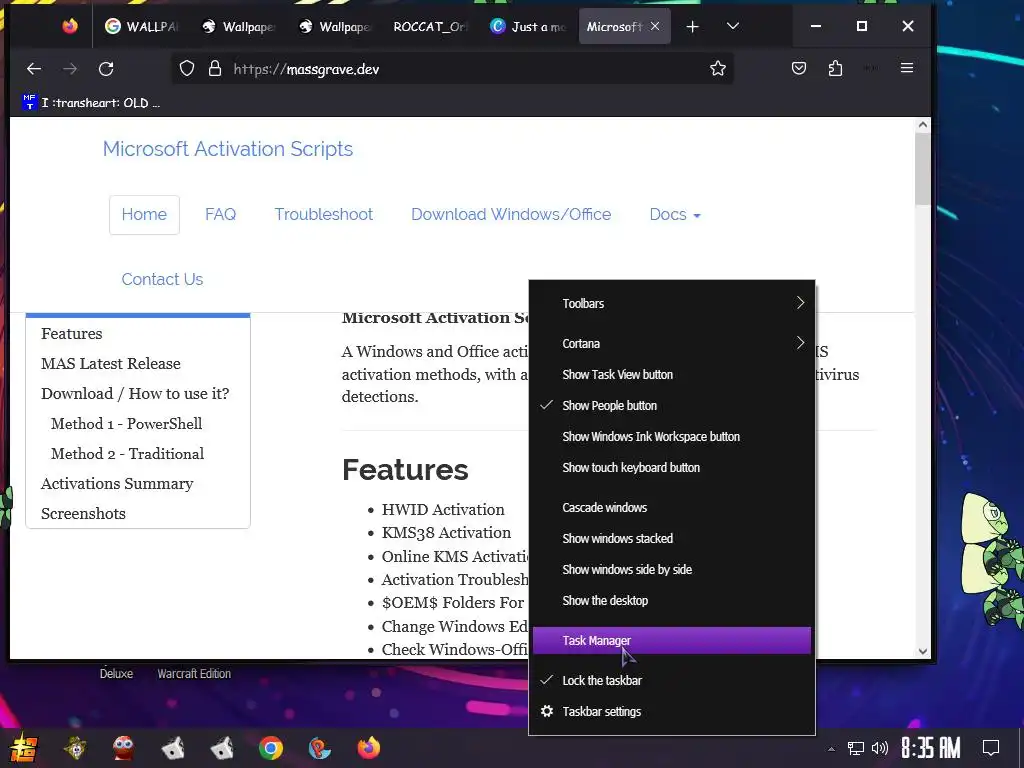Open Download Windows/Office link

point(511,214)
